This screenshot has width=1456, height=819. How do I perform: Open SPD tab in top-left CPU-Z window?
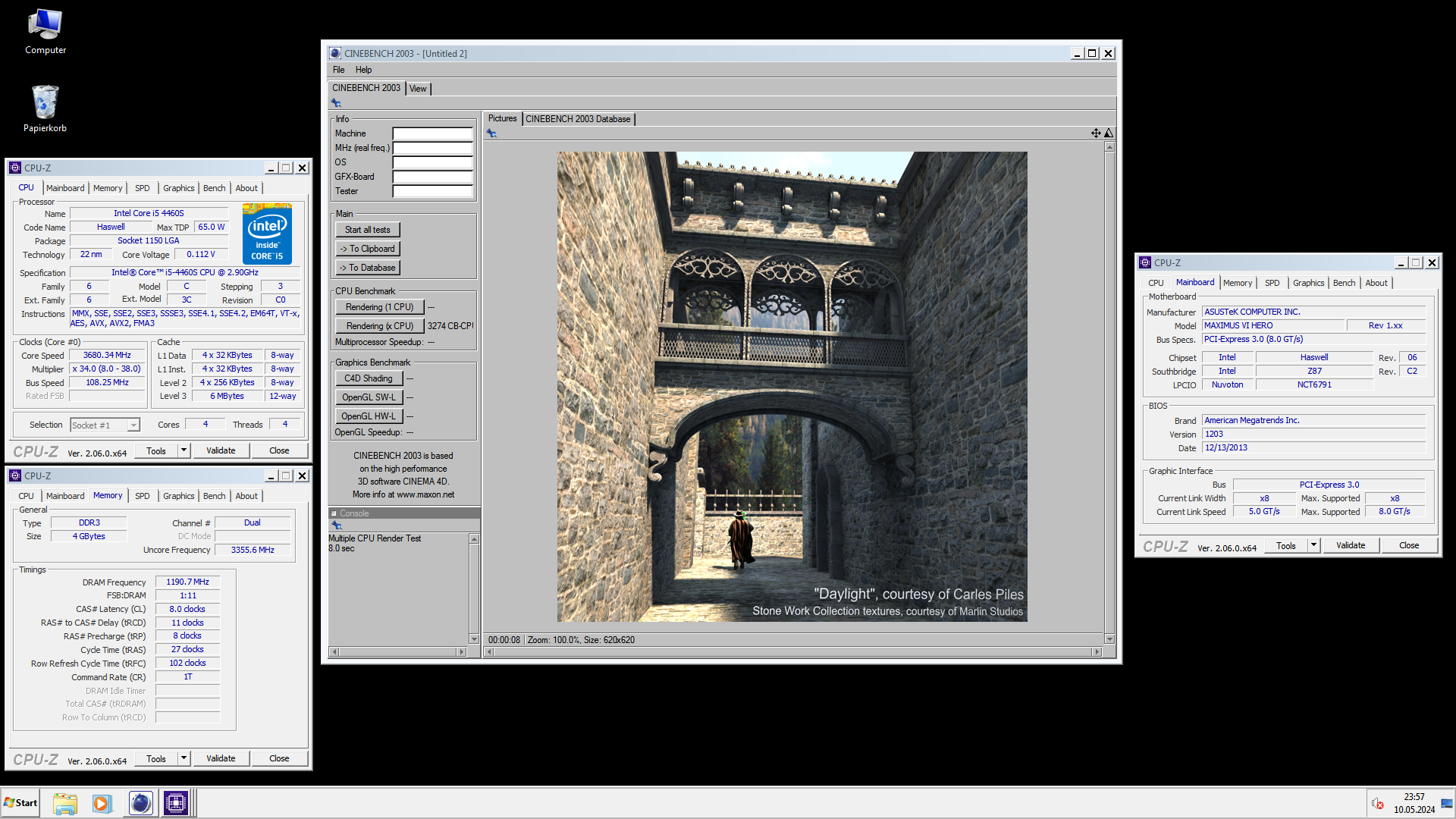click(x=143, y=188)
